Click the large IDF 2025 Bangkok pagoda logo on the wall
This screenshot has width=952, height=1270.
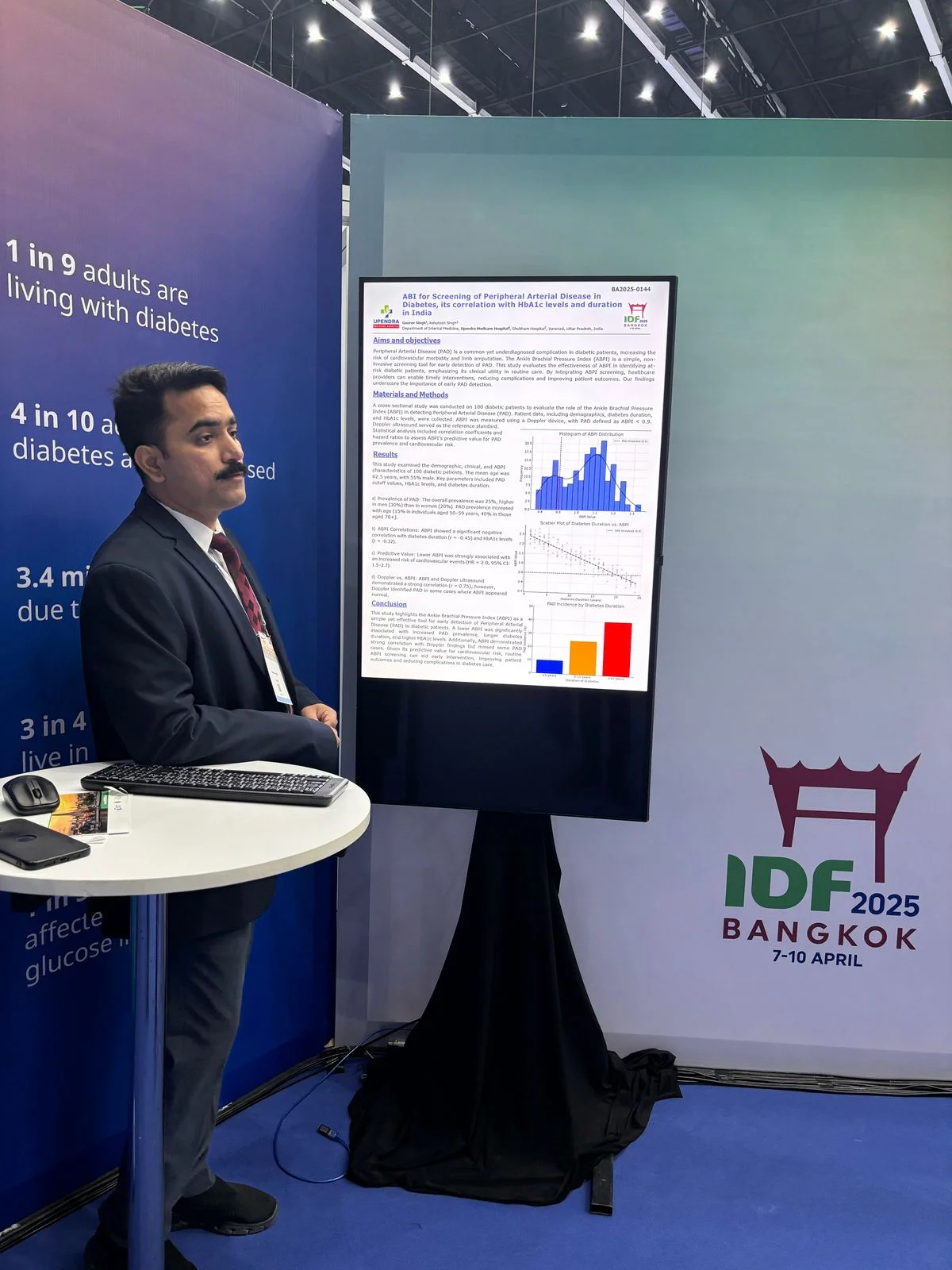tap(822, 856)
